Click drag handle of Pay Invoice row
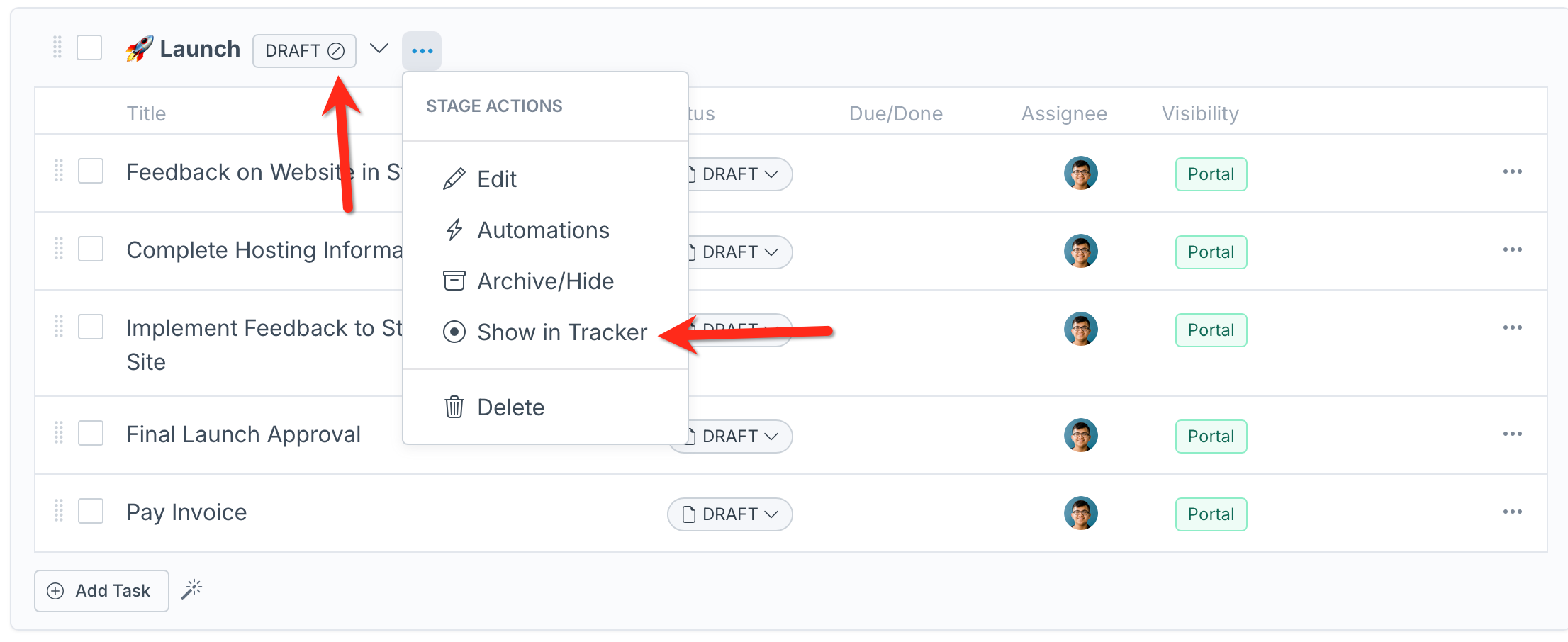Image resolution: width=1568 pixels, height=642 pixels. pos(59,511)
